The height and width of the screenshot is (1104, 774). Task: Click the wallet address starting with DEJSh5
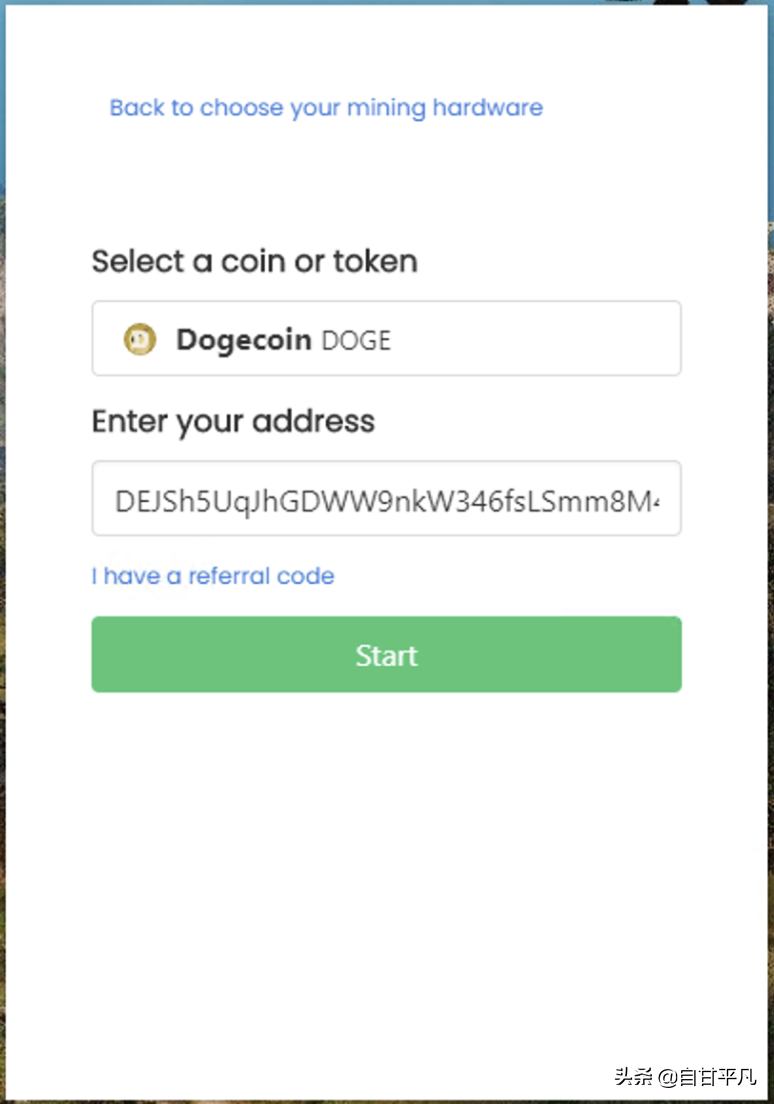pyautogui.click(x=386, y=498)
